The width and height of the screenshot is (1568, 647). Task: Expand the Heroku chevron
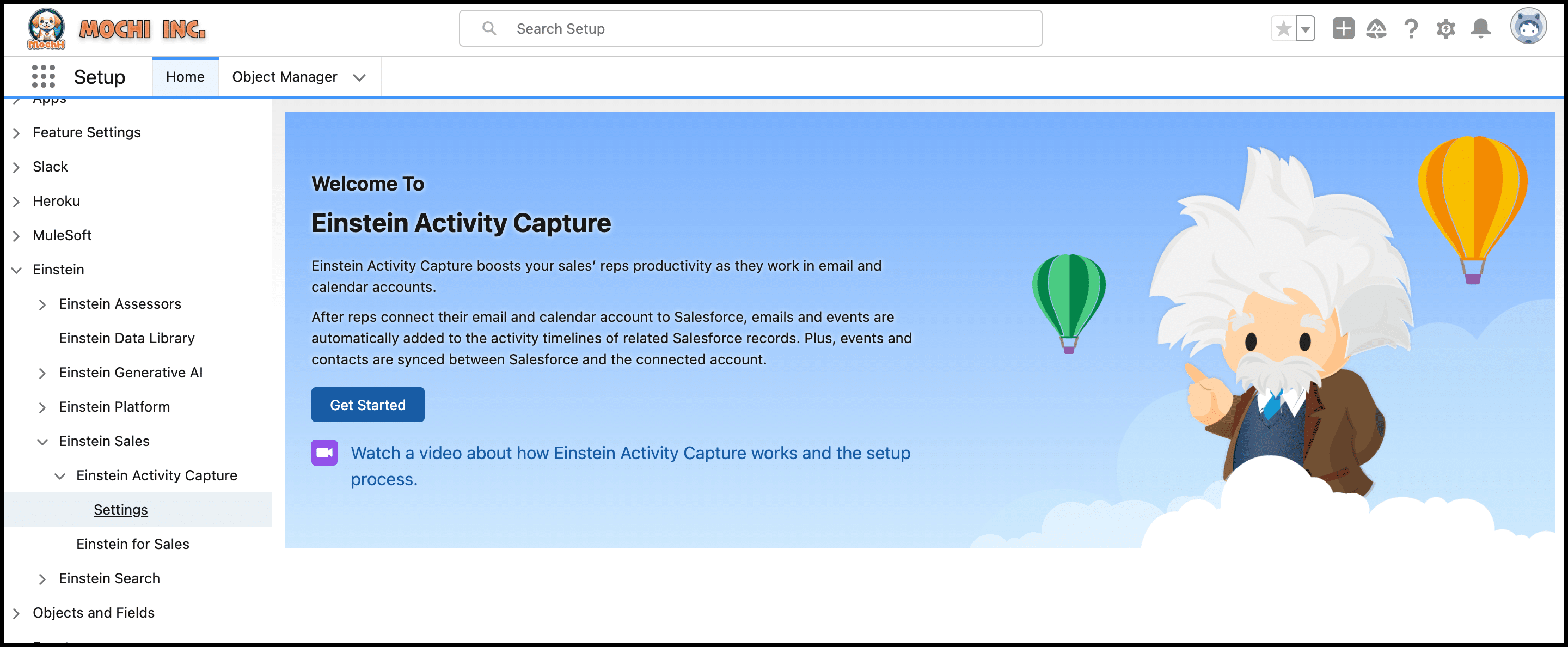click(x=16, y=202)
